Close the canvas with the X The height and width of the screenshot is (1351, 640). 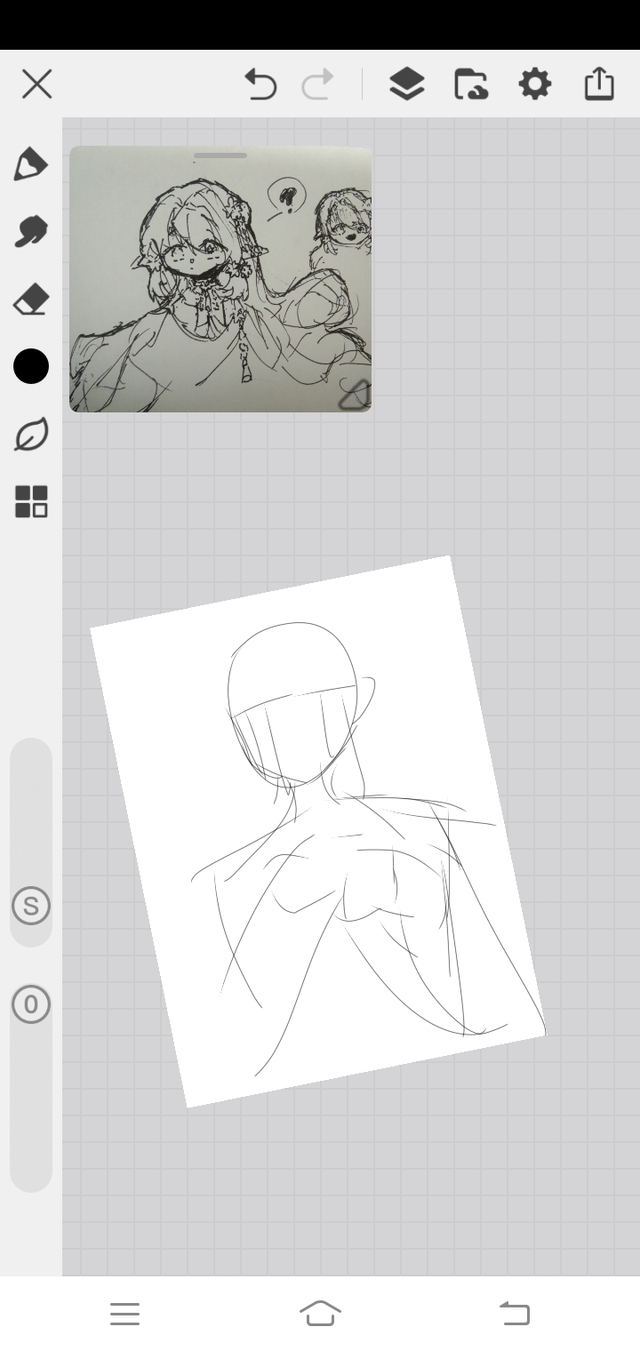tap(37, 84)
